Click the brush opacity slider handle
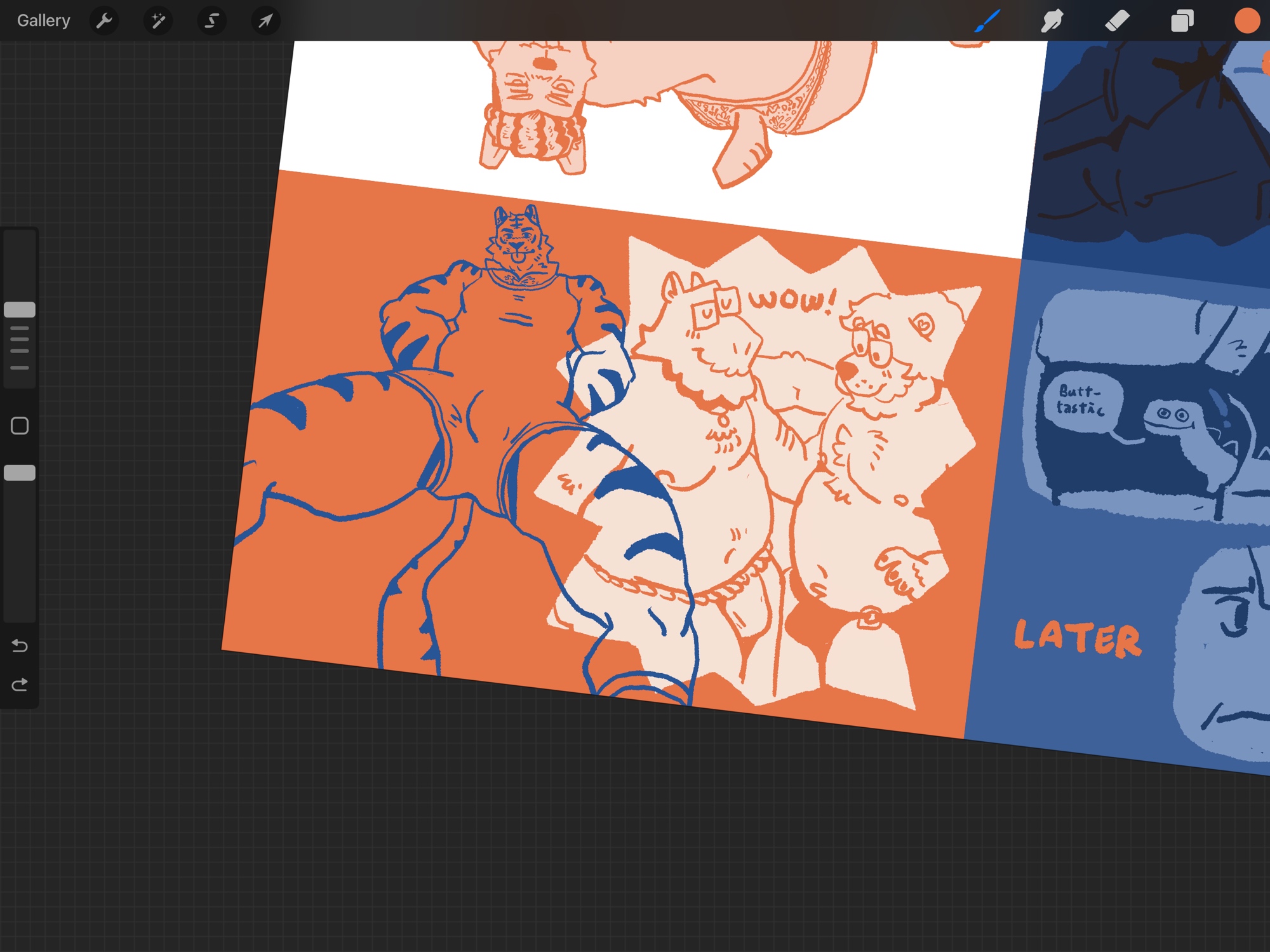This screenshot has width=1270, height=952. [20, 473]
